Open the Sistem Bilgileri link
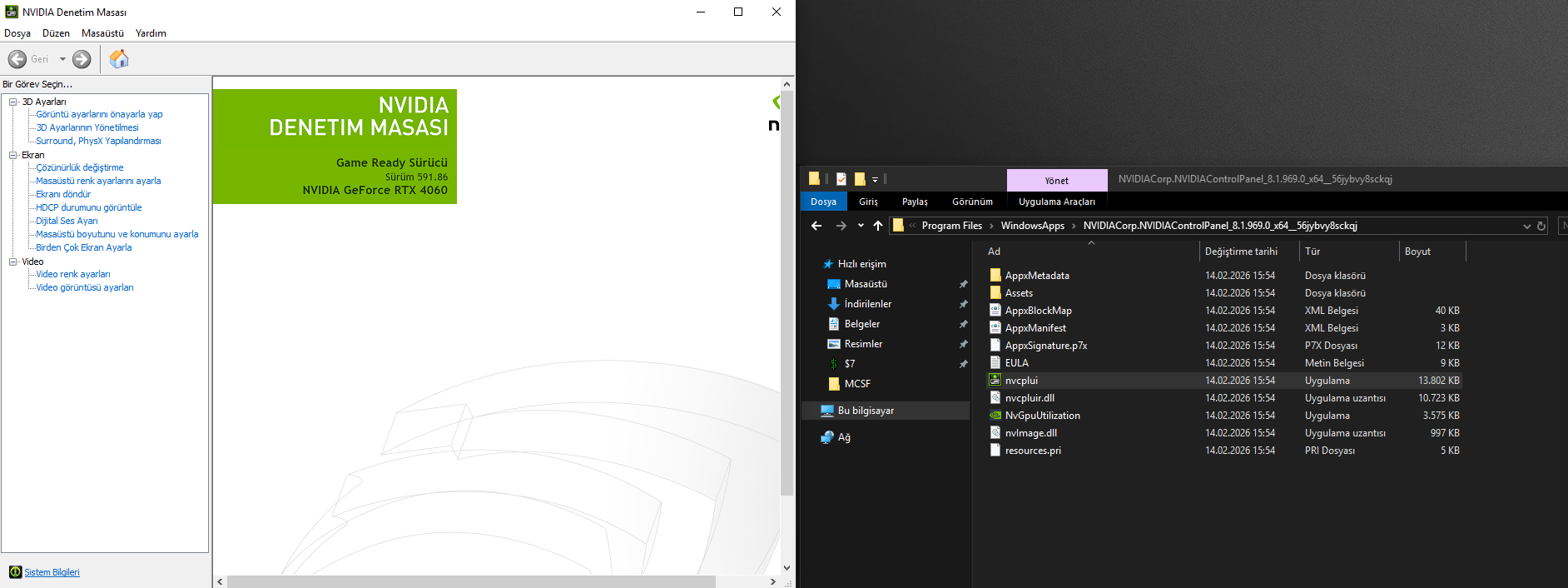 [x=52, y=572]
